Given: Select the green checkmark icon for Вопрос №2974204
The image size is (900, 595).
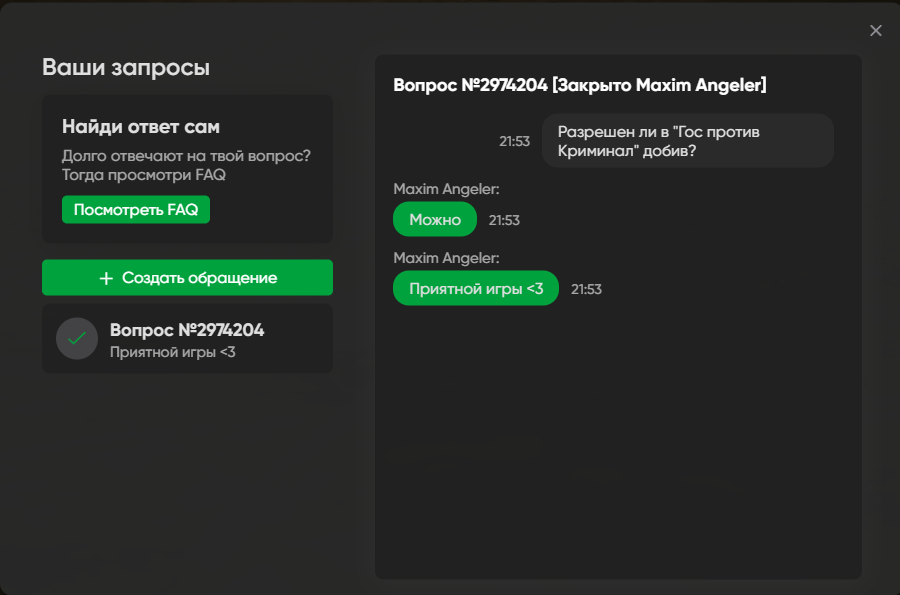Looking at the screenshot, I should tap(77, 339).
